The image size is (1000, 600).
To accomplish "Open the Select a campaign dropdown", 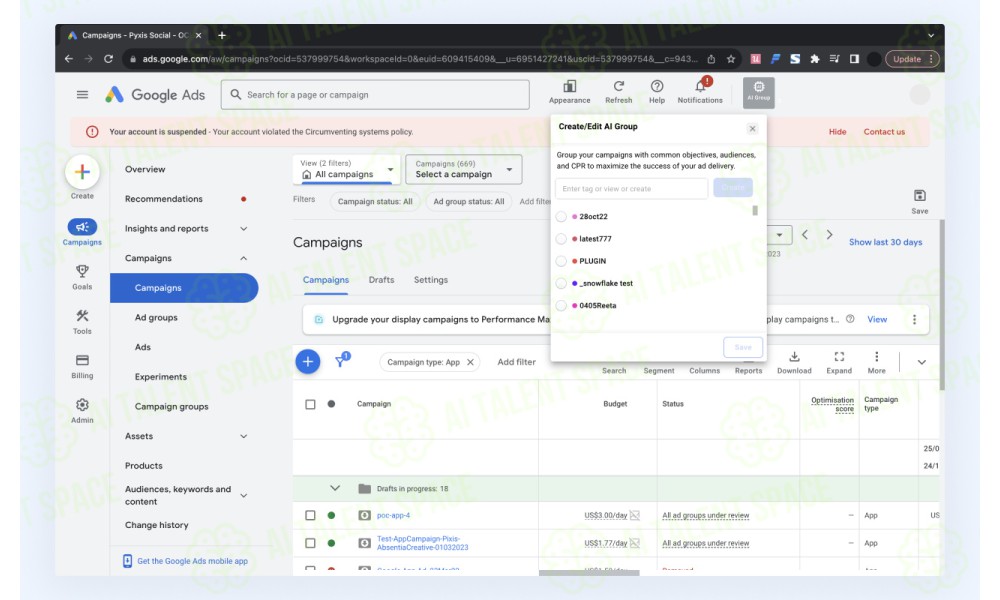I will (464, 170).
